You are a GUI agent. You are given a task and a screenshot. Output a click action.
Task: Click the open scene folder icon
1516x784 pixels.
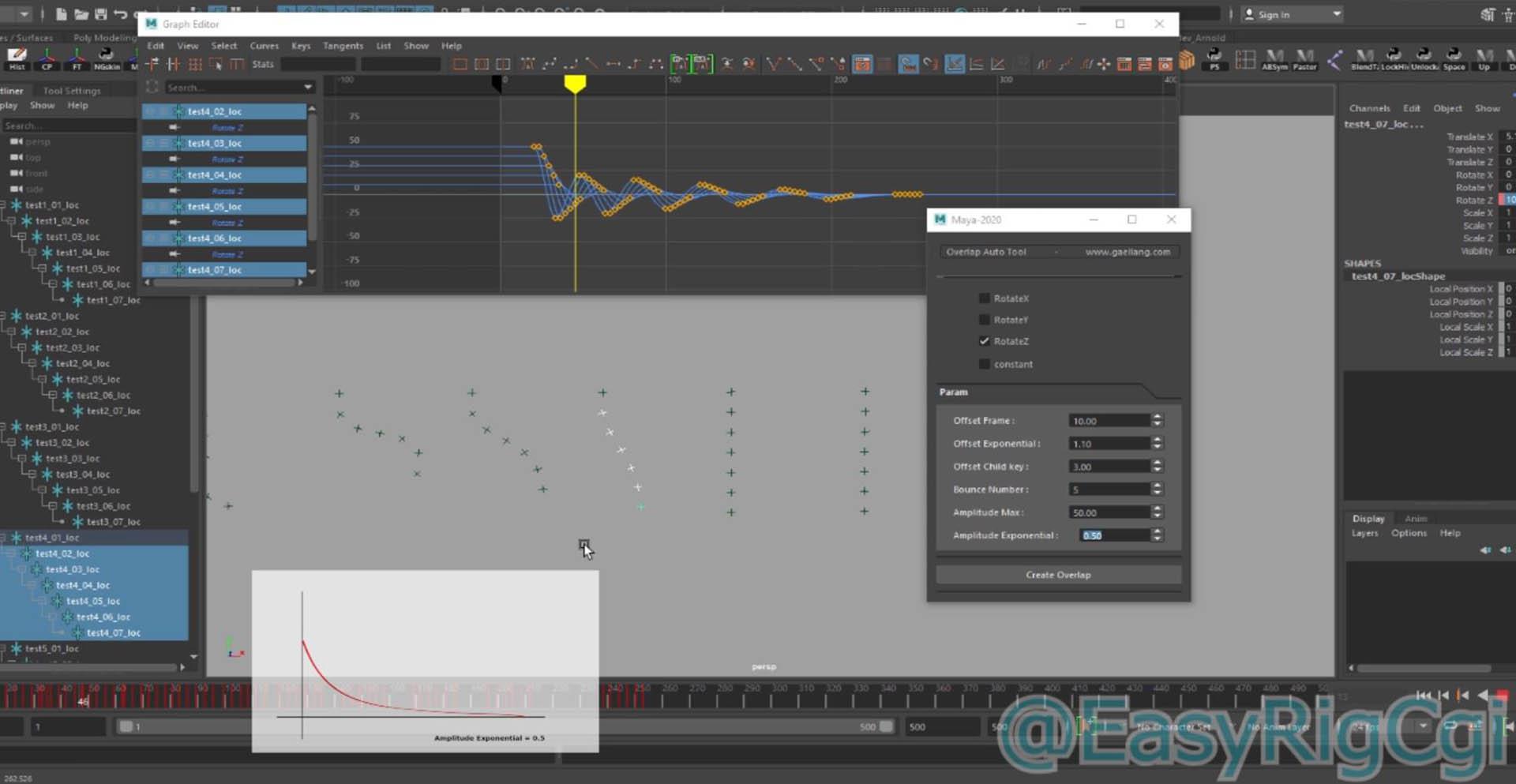point(81,14)
